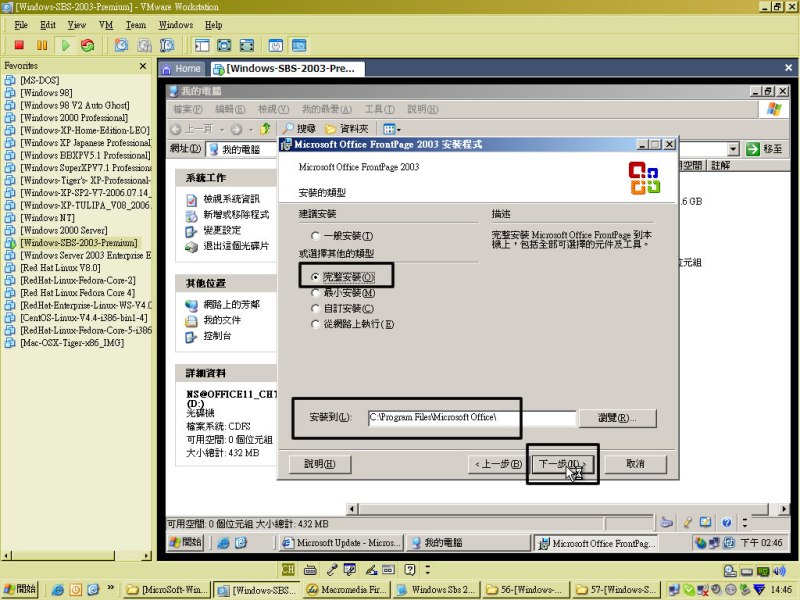
Task: Click the 搜尋 search toolbar button
Action: [300, 129]
